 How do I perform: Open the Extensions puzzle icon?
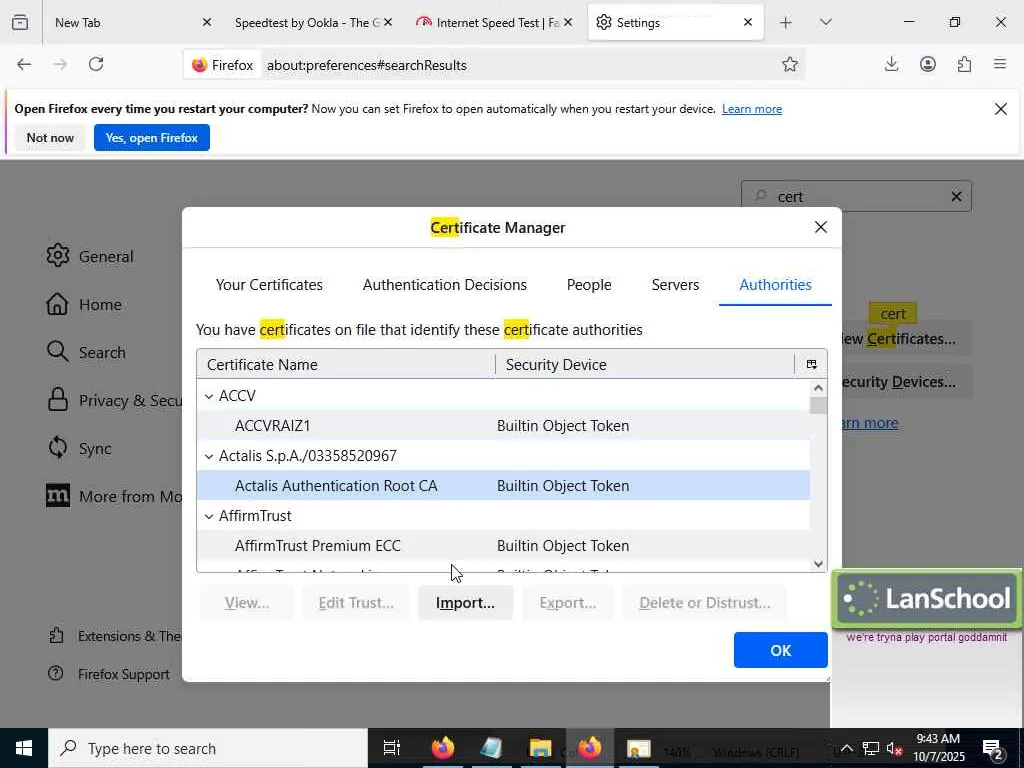964,64
